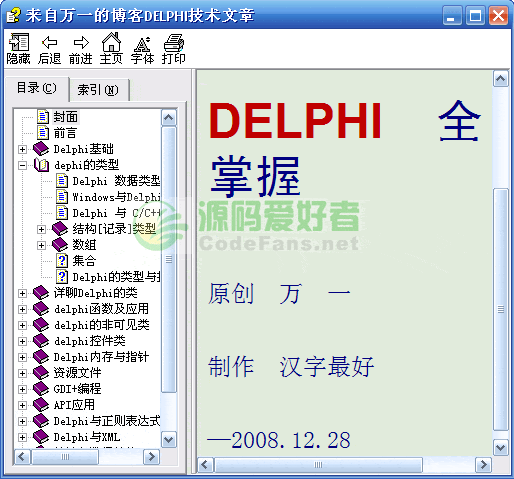This screenshot has width=514, height=479.
Task: Go back with the 后退 arrow icon
Action: coord(49,43)
